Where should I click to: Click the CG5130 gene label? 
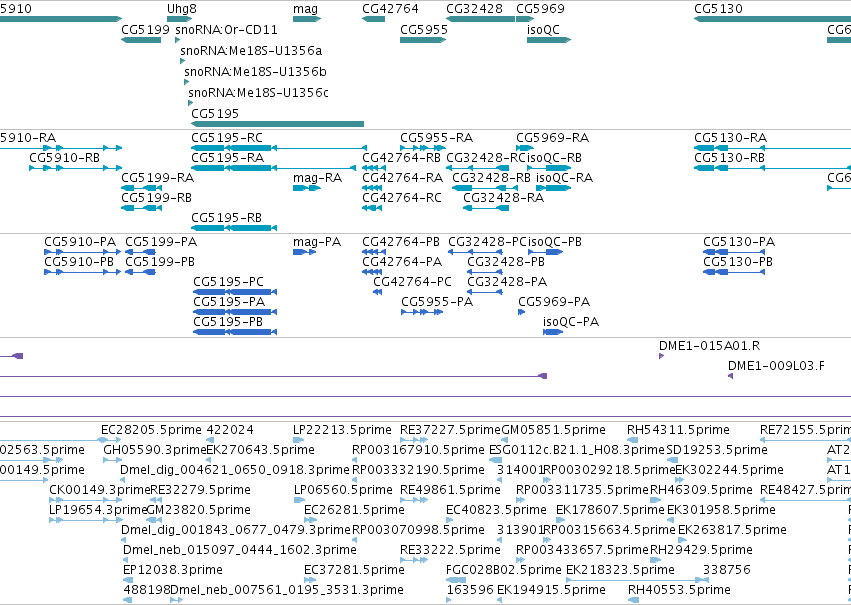coord(718,9)
